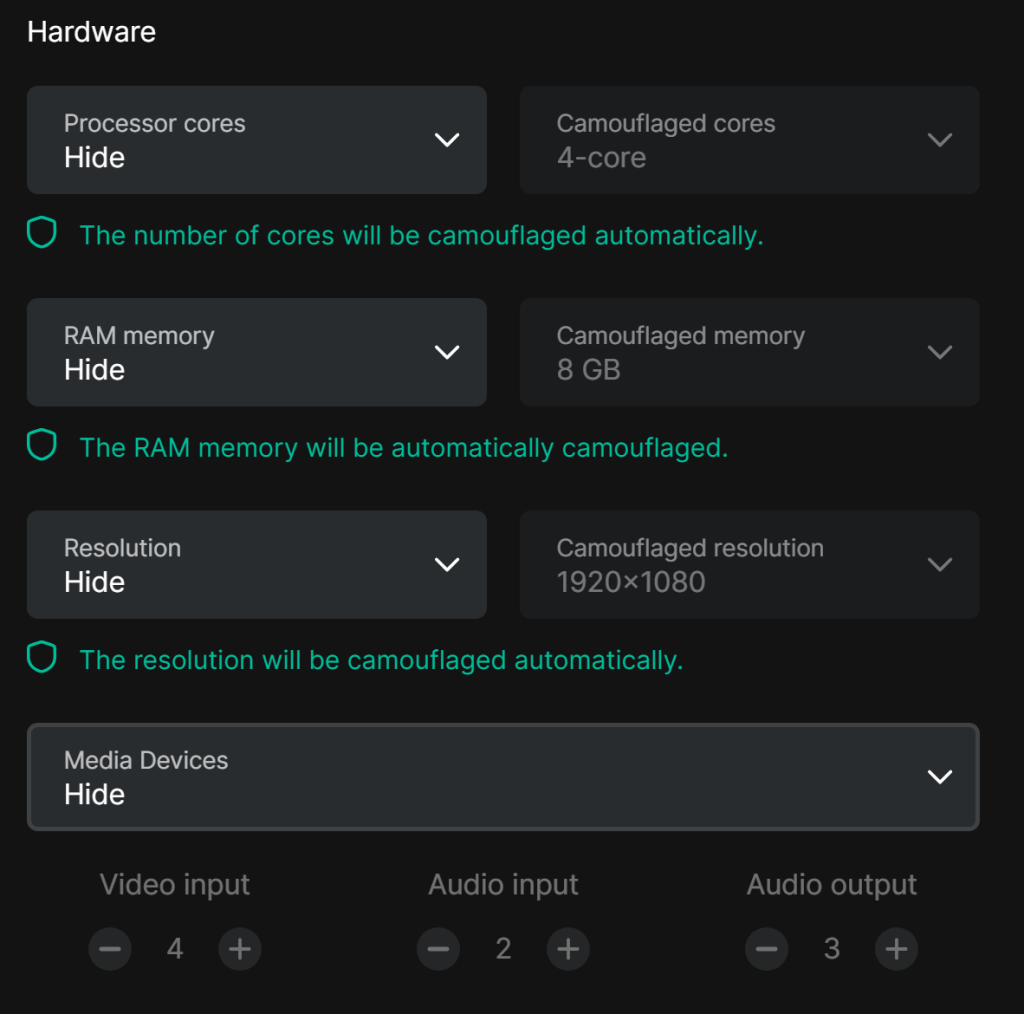Open the RAM memory dropdown
Viewport: 1024px width, 1014px height.
coord(257,352)
